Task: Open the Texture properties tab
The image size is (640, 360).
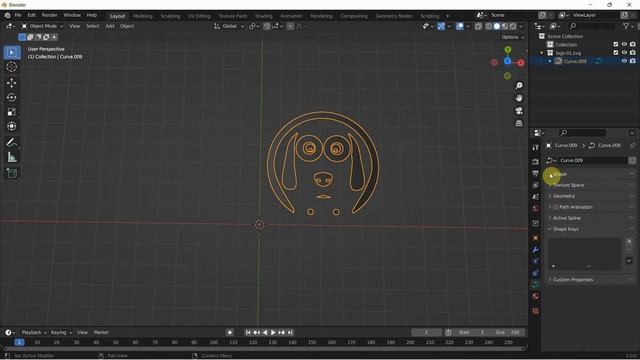Action: (x=536, y=311)
